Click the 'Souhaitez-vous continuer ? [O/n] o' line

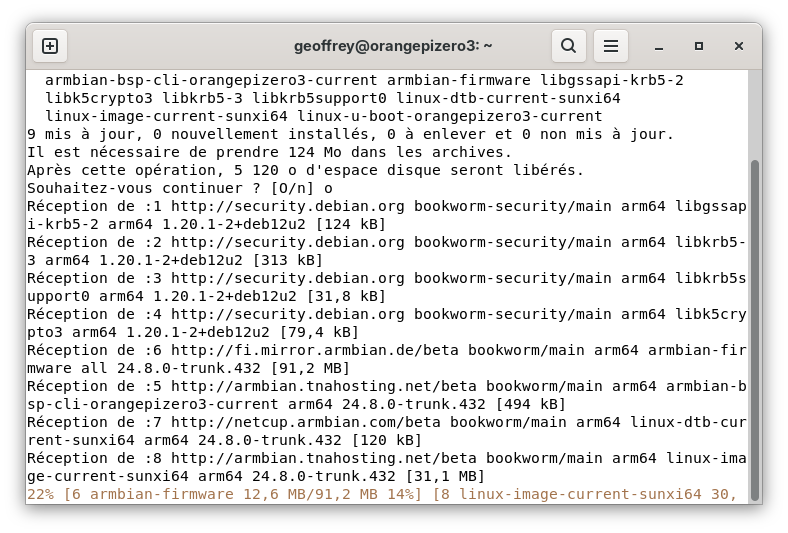pos(180,188)
